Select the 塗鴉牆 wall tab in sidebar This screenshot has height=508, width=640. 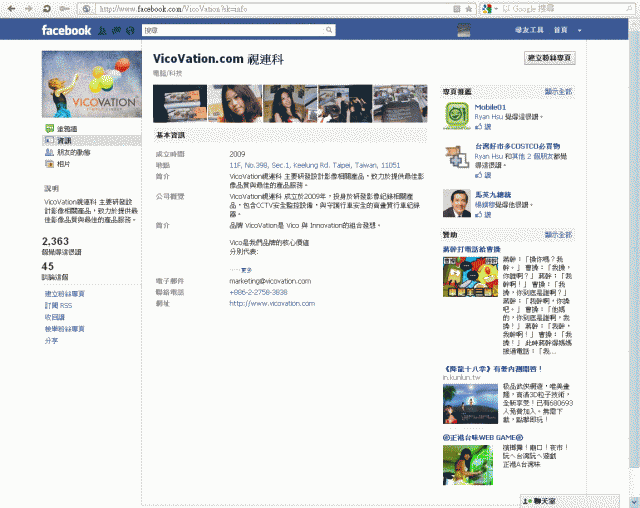click(67, 129)
